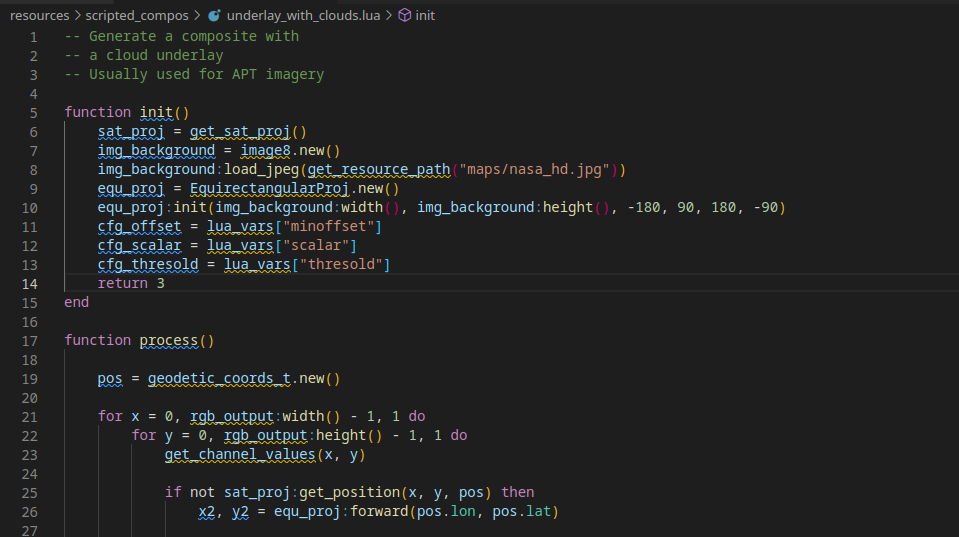Screen dimensions: 959x537
Task: Click 'cfg_offset' variable on line 11
Action: coord(139,226)
